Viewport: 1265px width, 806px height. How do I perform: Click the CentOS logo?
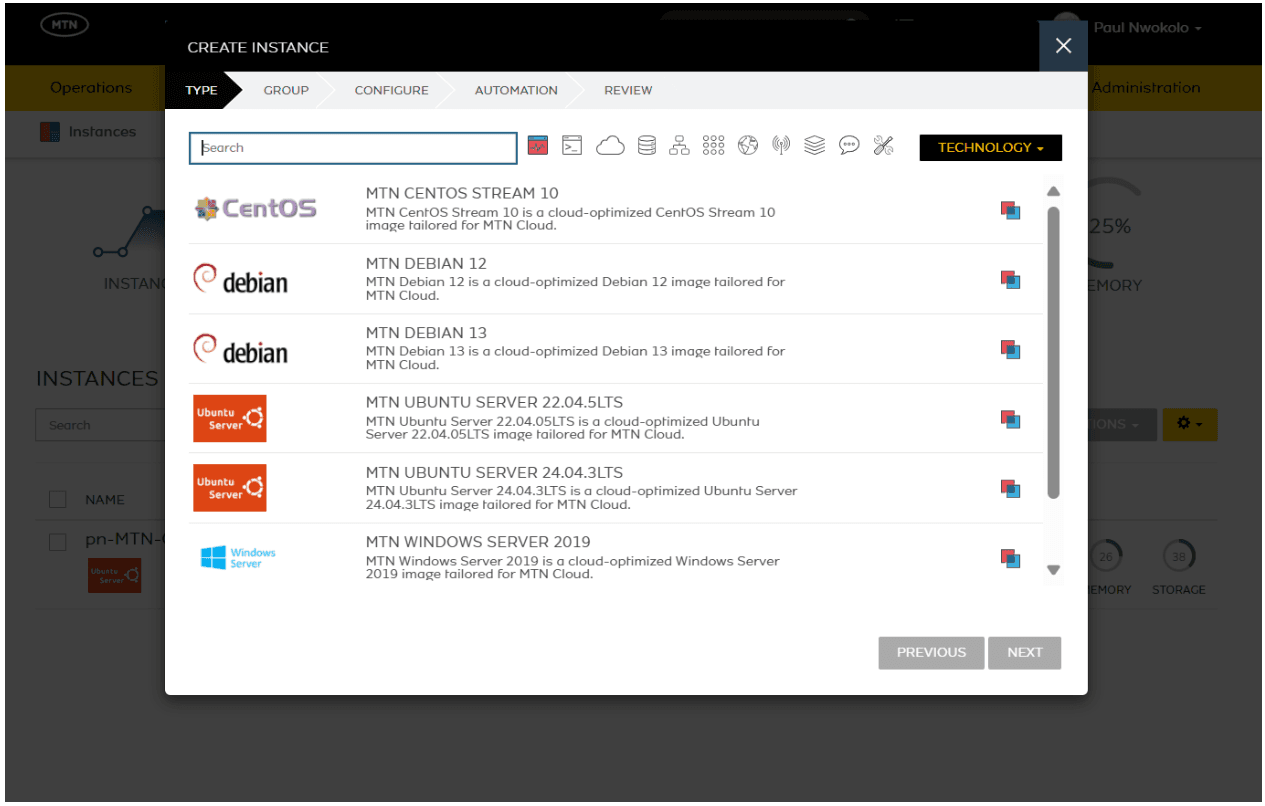255,209
